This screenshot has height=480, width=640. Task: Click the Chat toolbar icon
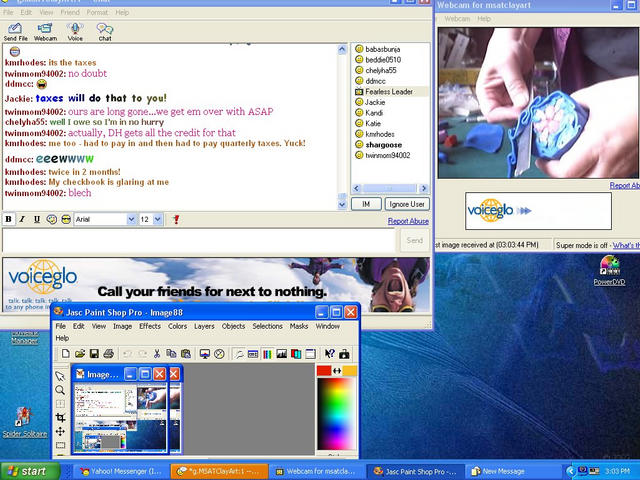[x=105, y=32]
